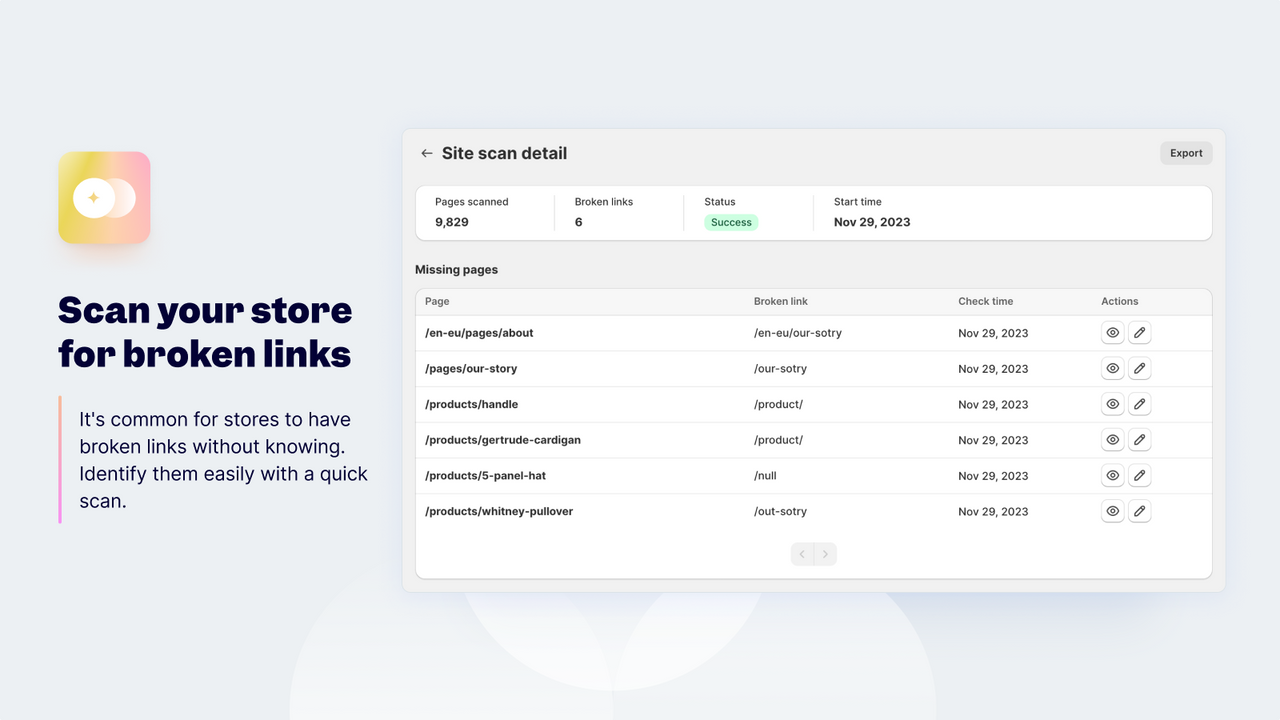The width and height of the screenshot is (1280, 720).
Task: Click the green Success status badge
Action: (730, 222)
